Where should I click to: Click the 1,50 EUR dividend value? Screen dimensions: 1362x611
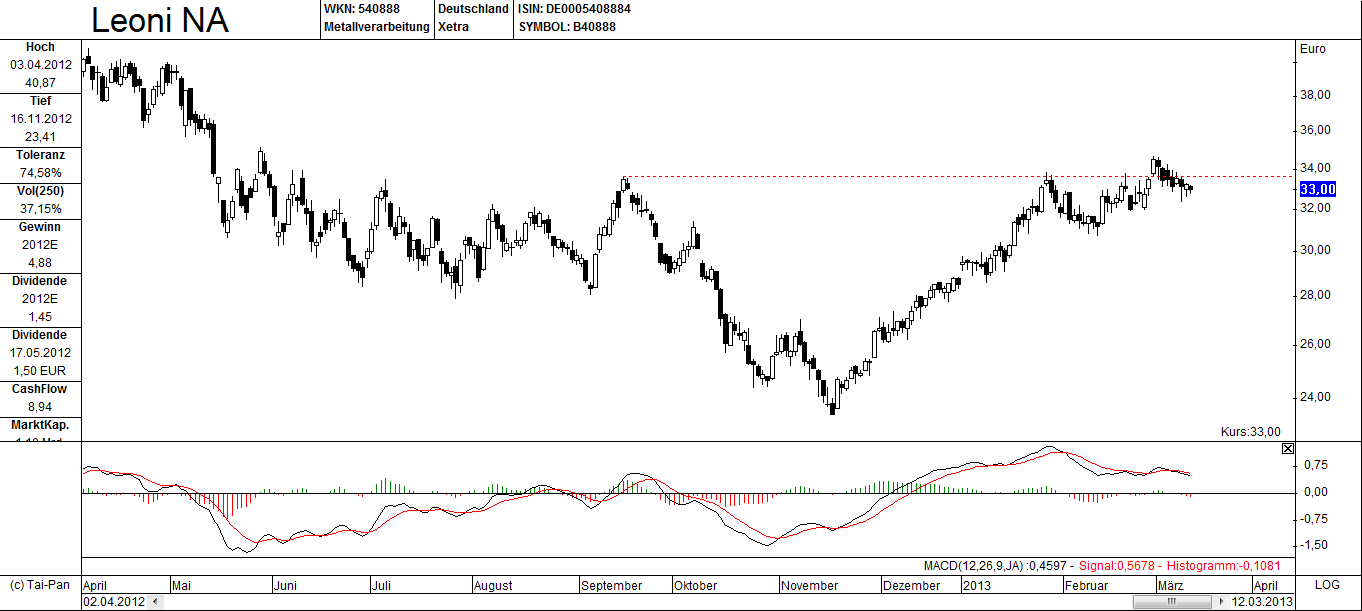41,371
